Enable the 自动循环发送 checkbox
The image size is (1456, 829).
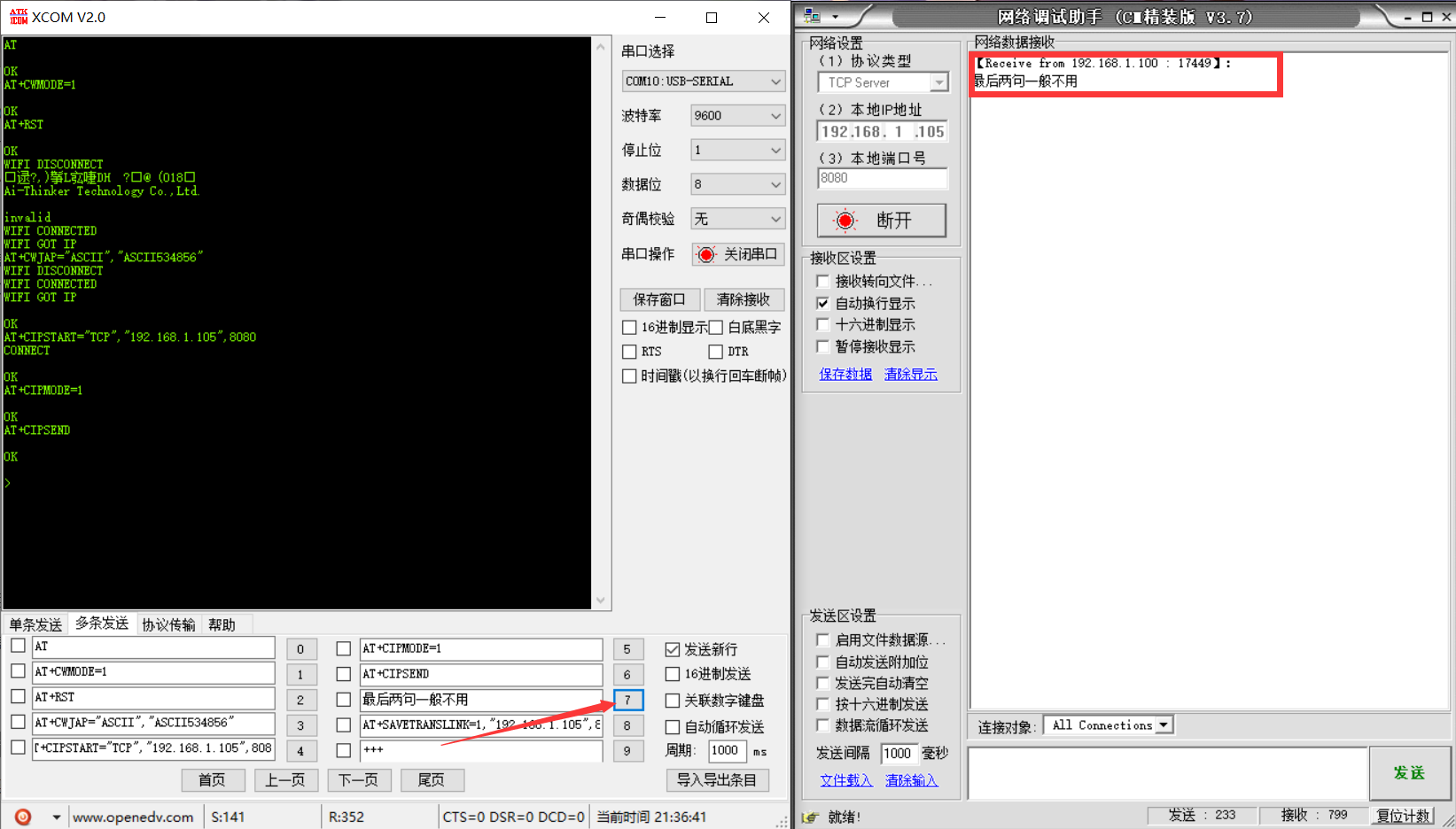[x=673, y=727]
